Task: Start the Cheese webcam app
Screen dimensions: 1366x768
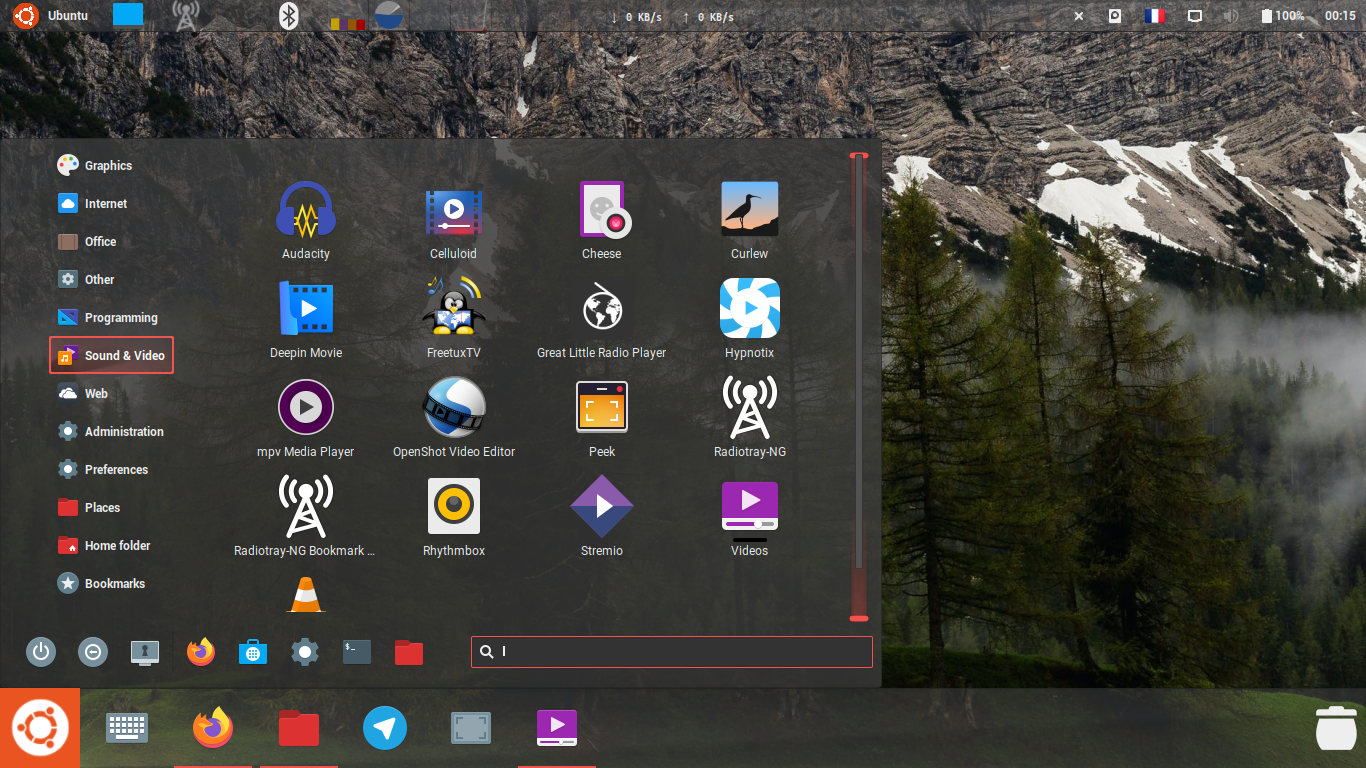Action: (x=602, y=221)
